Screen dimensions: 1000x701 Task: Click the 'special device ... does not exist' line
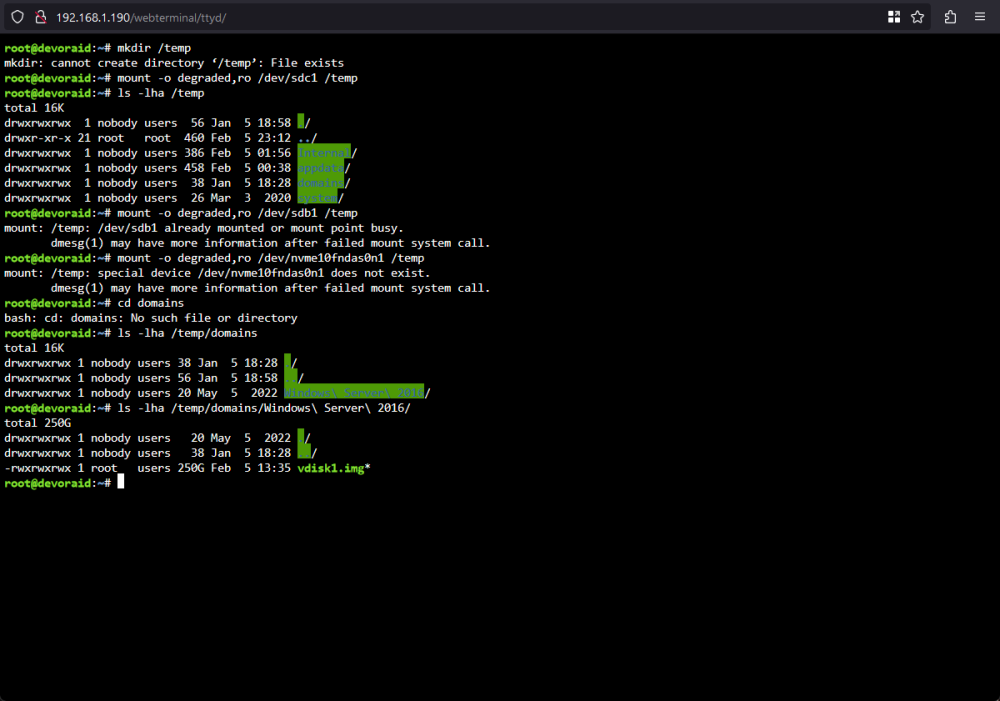click(217, 273)
